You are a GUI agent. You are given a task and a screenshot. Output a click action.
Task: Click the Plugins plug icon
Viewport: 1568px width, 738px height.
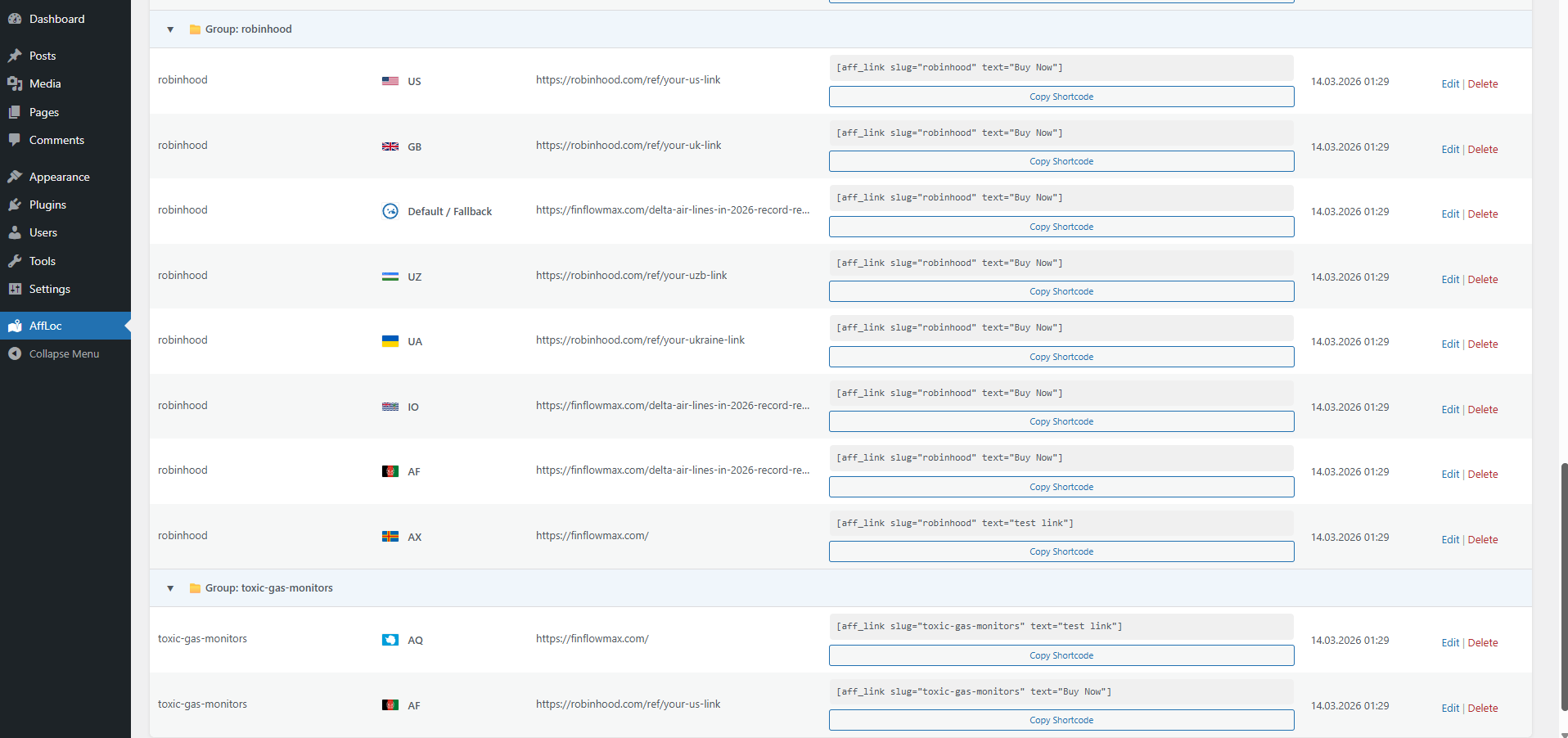pyautogui.click(x=15, y=205)
